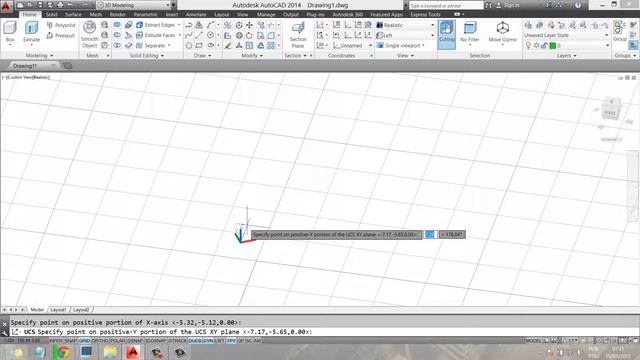640x360 pixels.
Task: Toggle GRID in the status bar
Action: pos(84,341)
